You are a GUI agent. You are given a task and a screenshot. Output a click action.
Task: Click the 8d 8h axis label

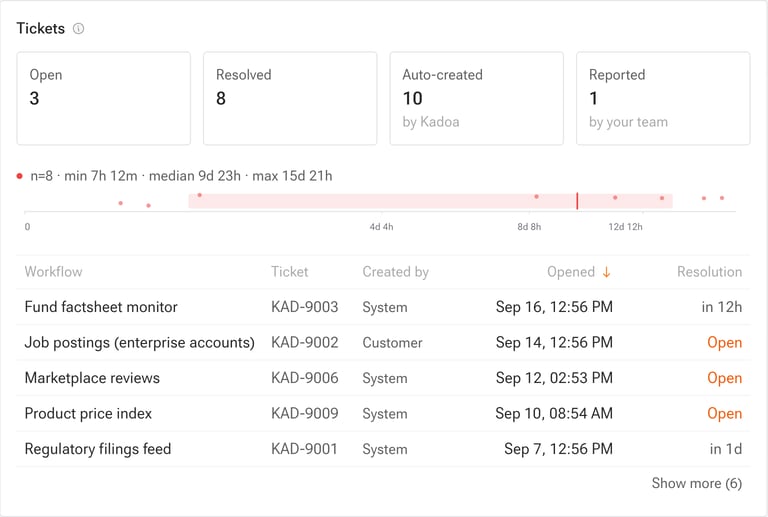click(529, 227)
